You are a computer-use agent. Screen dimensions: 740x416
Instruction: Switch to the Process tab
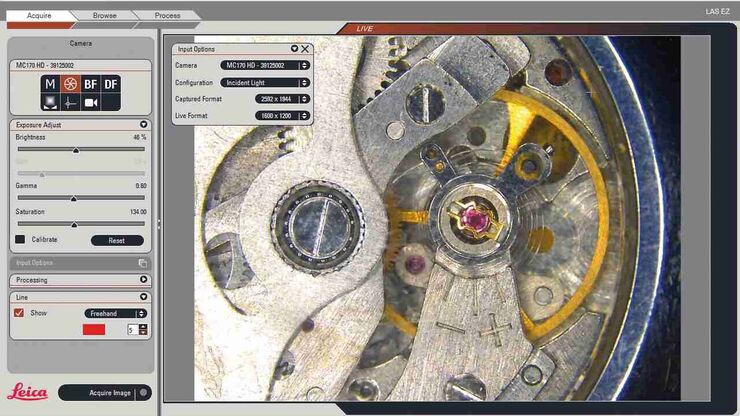coord(168,16)
